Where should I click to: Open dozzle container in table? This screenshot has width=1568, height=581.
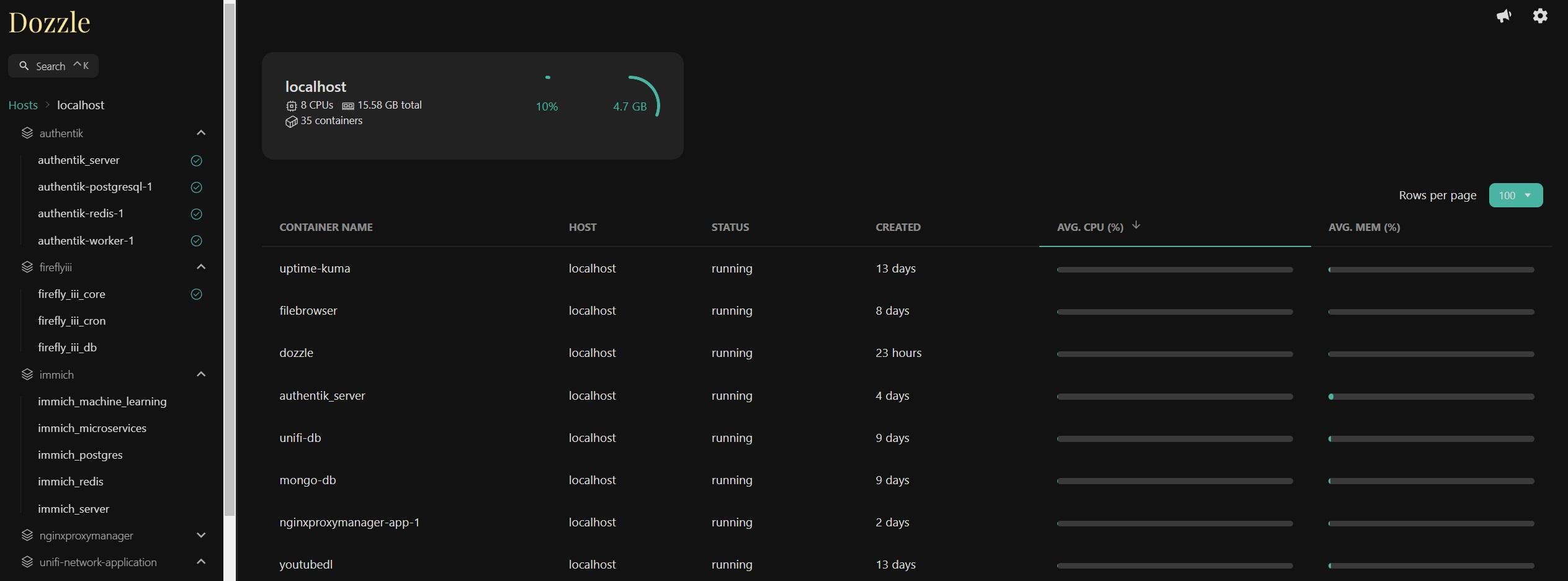pos(296,353)
